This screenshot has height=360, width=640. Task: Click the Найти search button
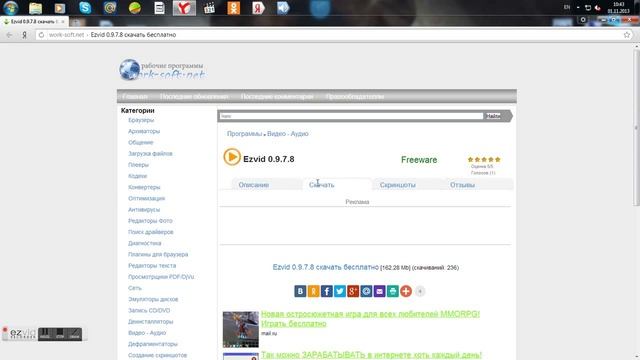click(493, 116)
